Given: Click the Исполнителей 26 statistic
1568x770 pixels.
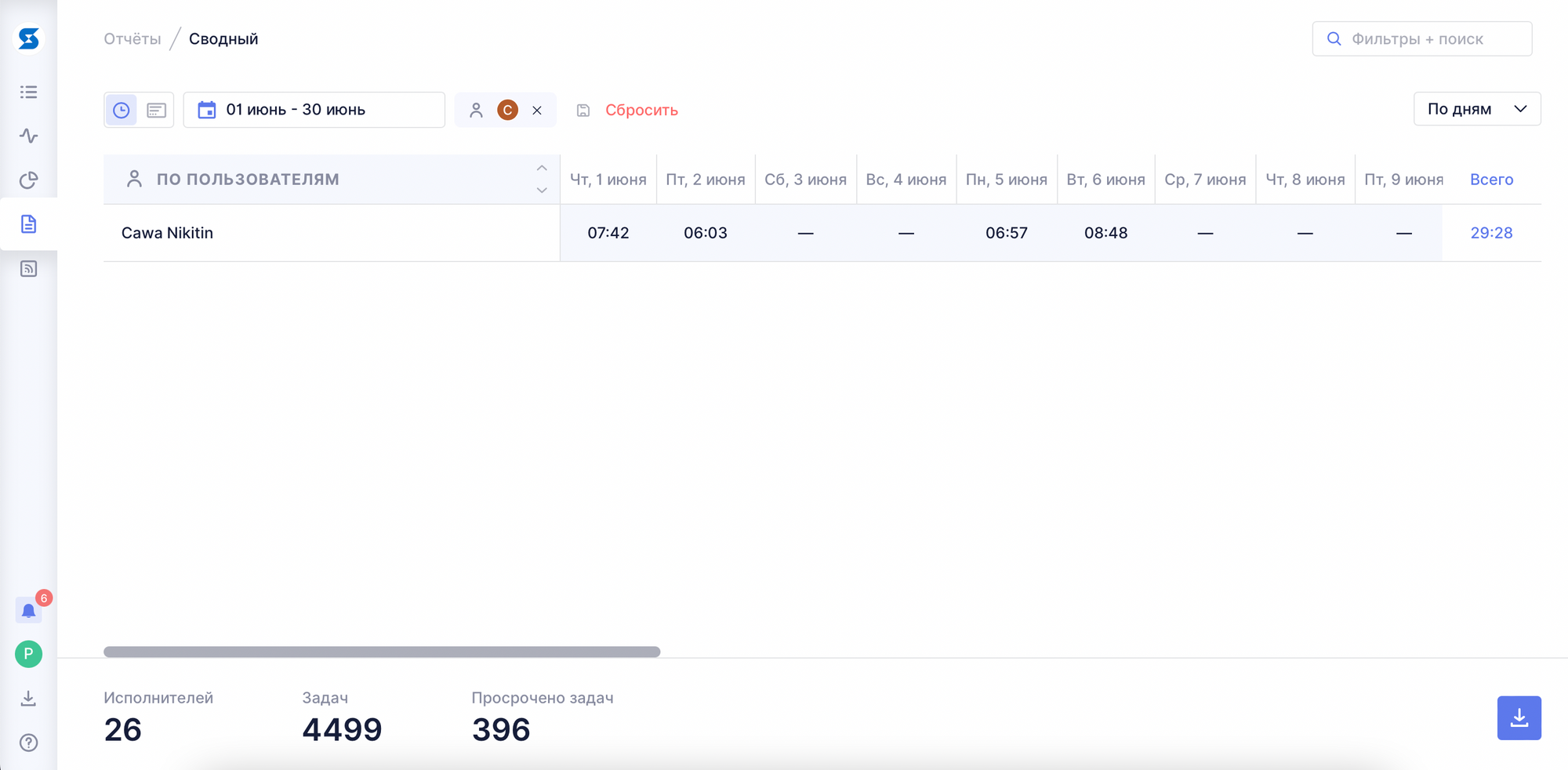Looking at the screenshot, I should (x=158, y=716).
